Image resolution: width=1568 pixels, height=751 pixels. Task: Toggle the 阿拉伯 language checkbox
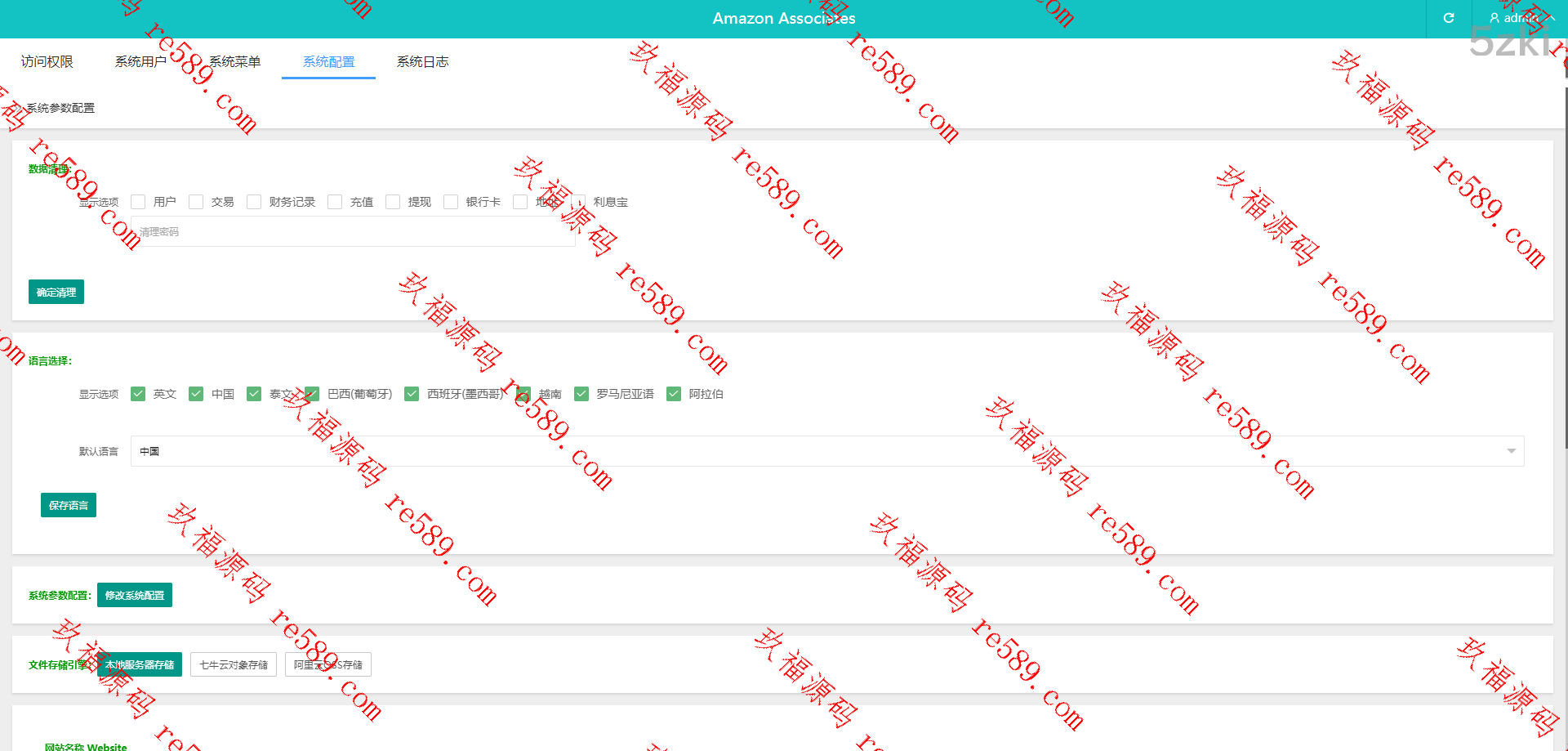pos(674,394)
